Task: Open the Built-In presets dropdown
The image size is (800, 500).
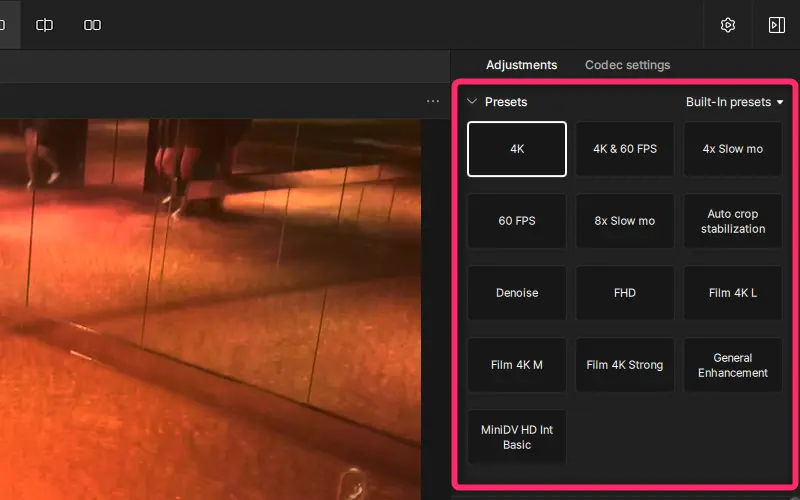Action: 734,102
